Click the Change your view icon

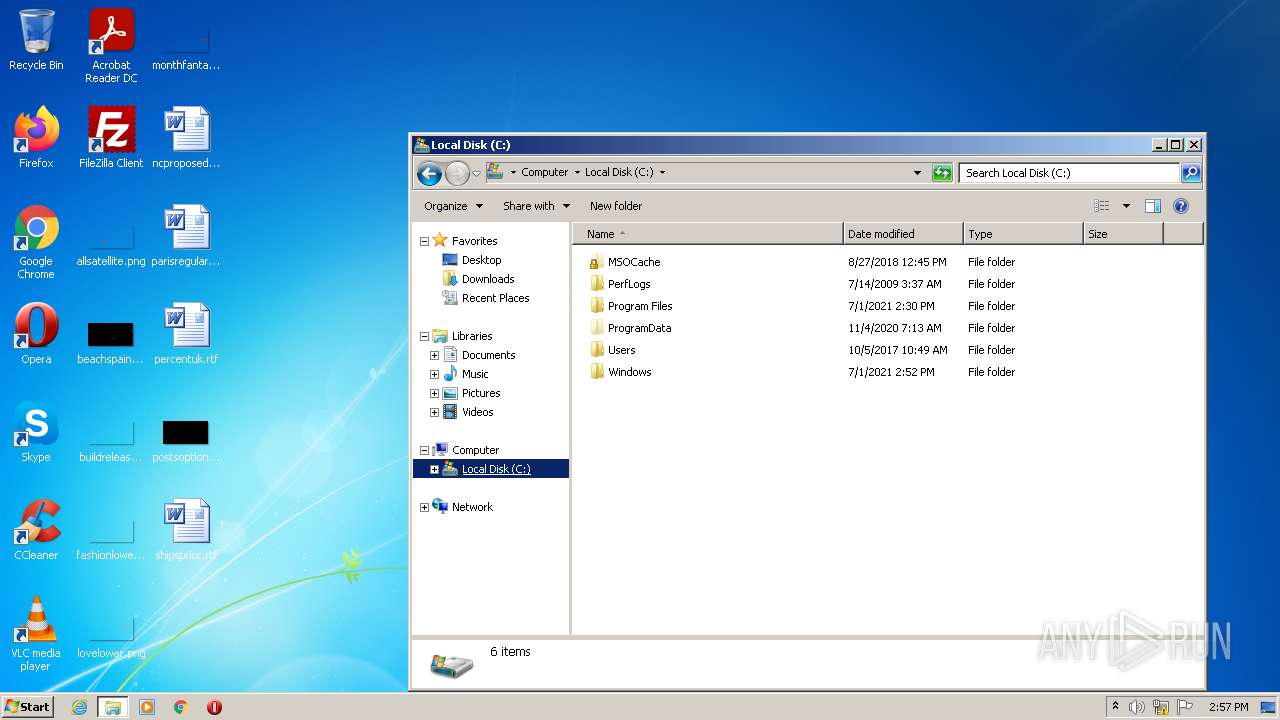pyautogui.click(x=1102, y=206)
